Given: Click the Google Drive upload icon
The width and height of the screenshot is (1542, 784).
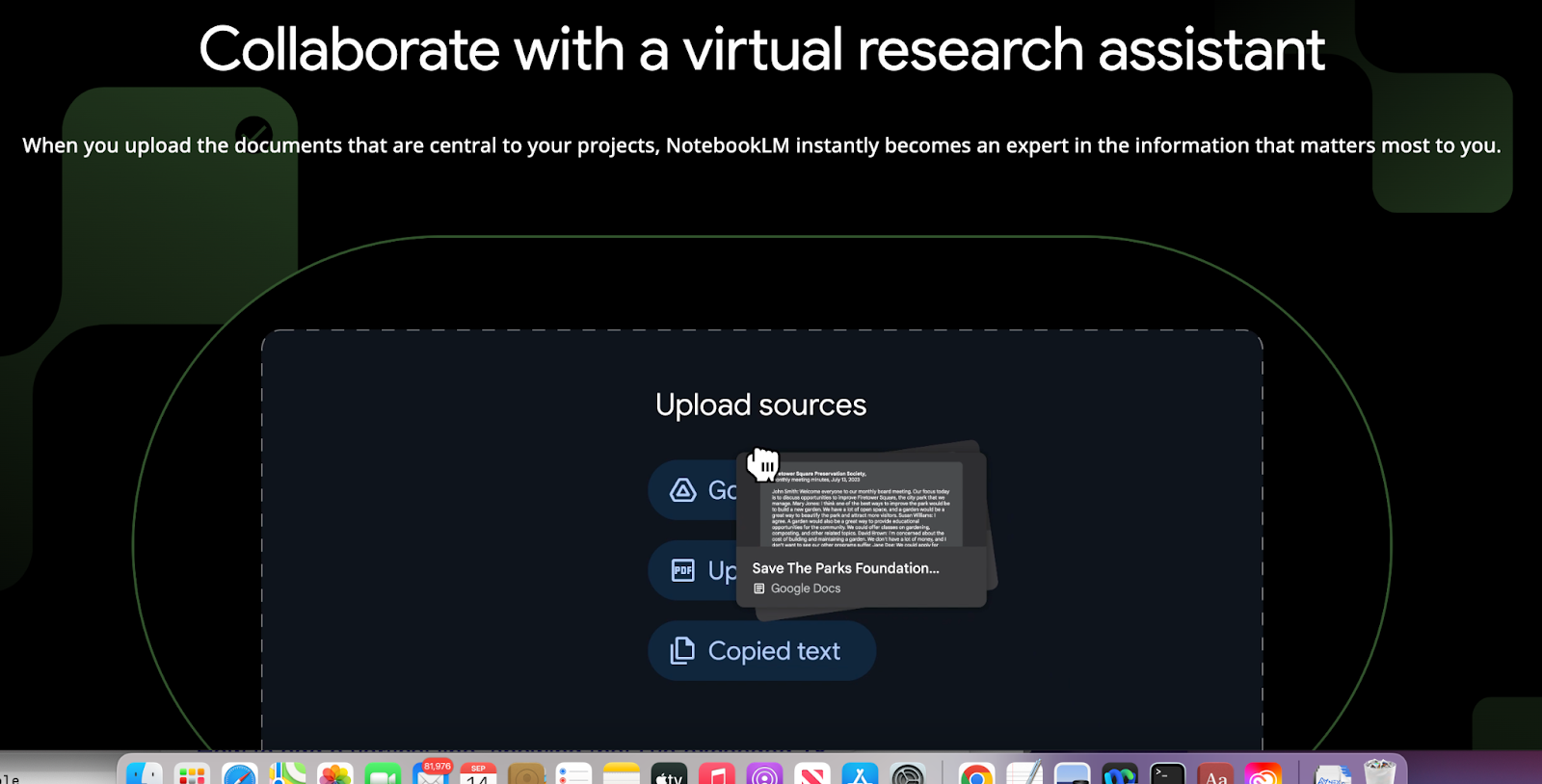Looking at the screenshot, I should pos(683,490).
